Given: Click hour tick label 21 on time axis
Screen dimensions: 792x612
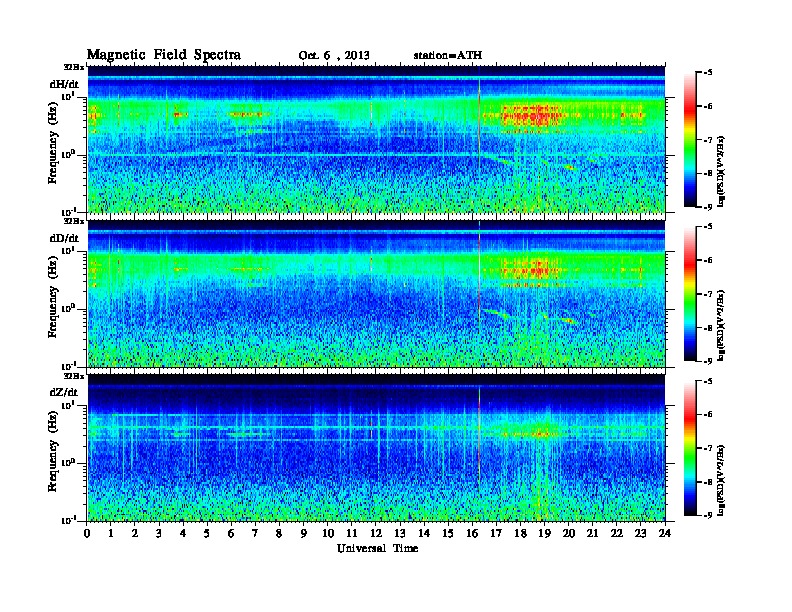Looking at the screenshot, I should click(592, 533).
